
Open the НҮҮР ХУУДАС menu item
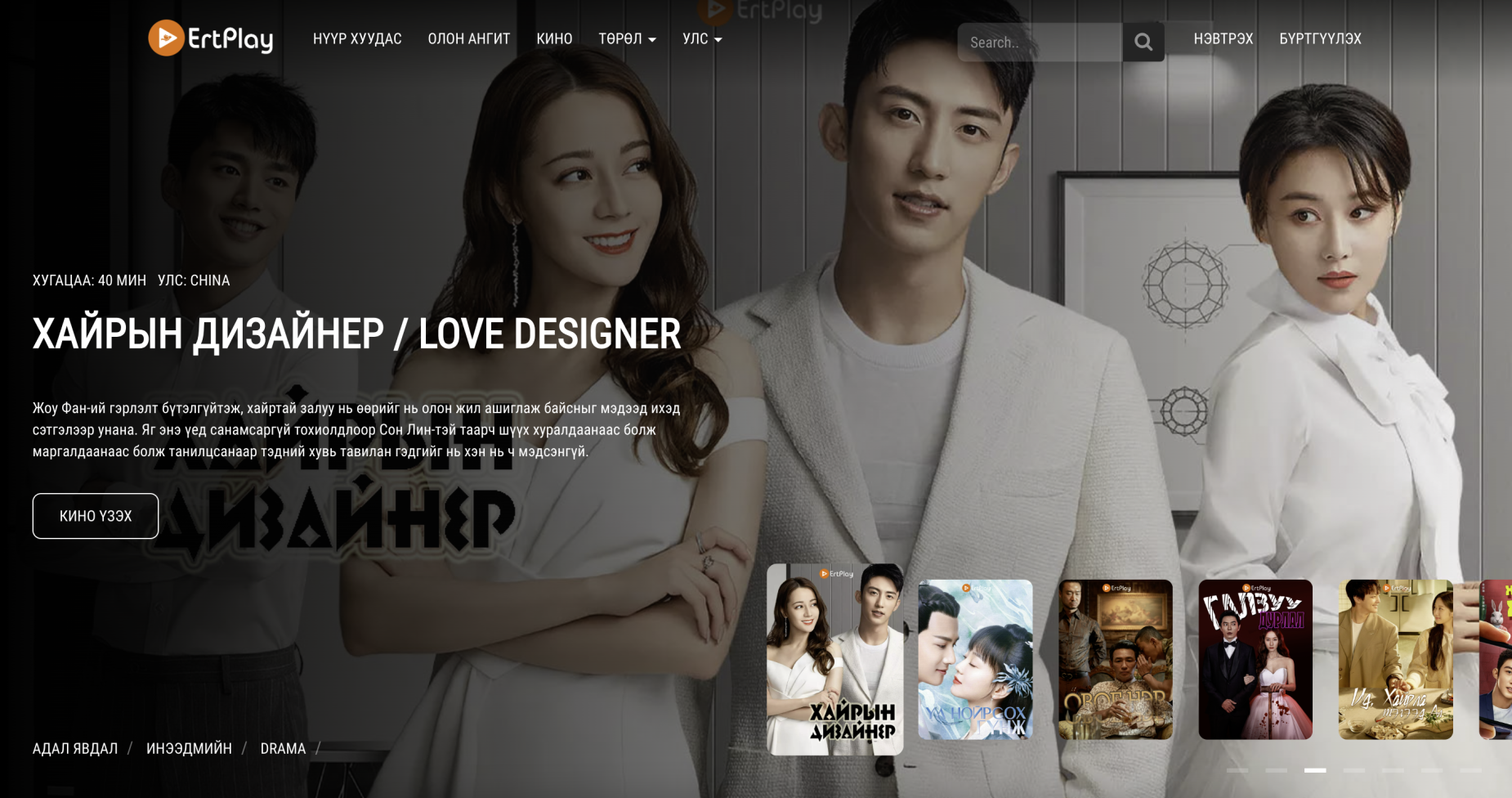(x=357, y=39)
